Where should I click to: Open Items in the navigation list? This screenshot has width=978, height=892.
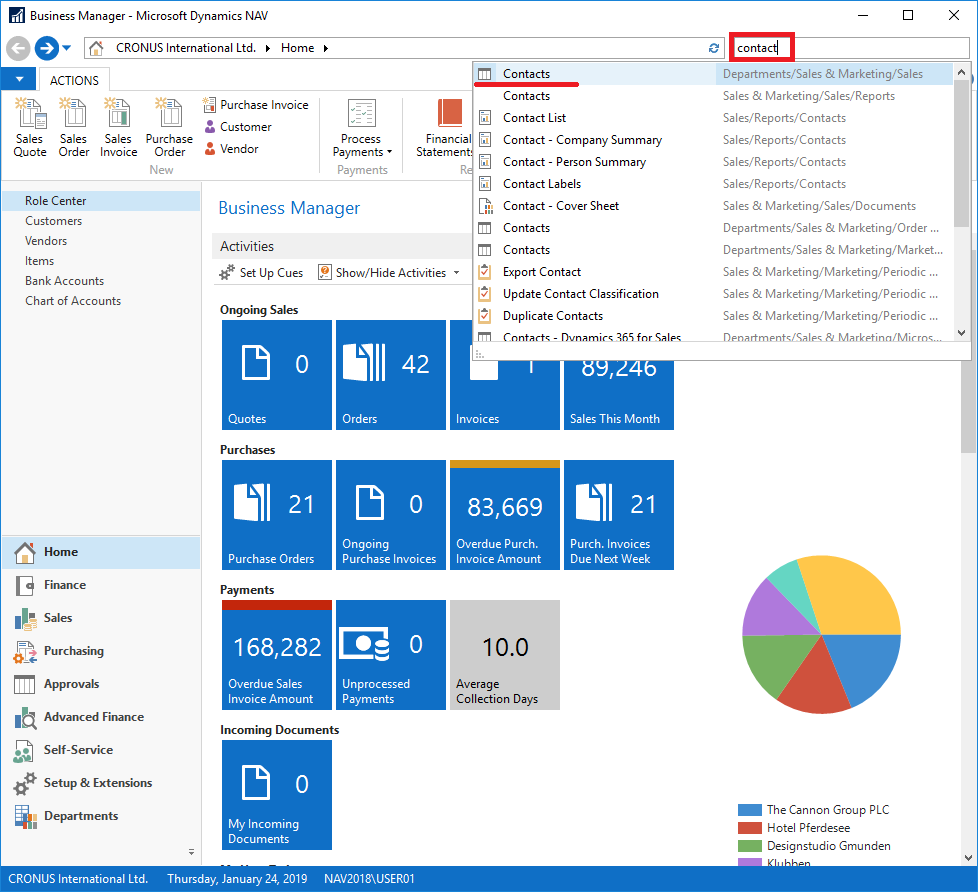(101, 261)
